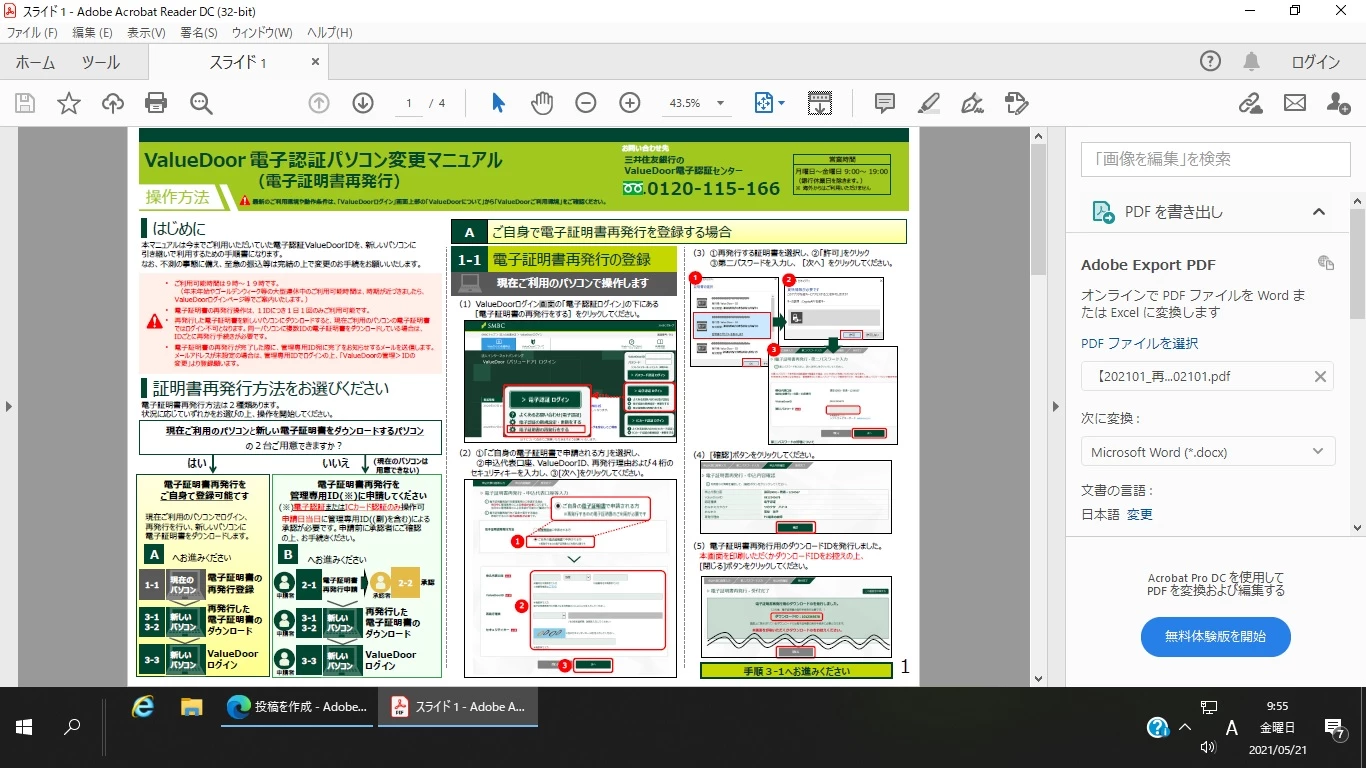Image resolution: width=1366 pixels, height=768 pixels.
Task: Click the stamp tool icon
Action: coord(1016,103)
